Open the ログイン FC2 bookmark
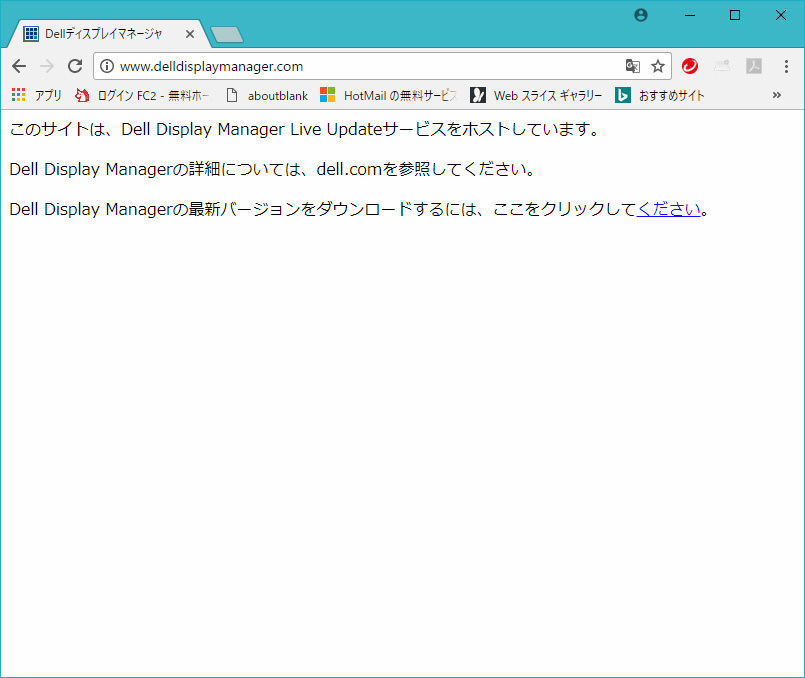Viewport: 805px width, 678px height. (x=143, y=96)
